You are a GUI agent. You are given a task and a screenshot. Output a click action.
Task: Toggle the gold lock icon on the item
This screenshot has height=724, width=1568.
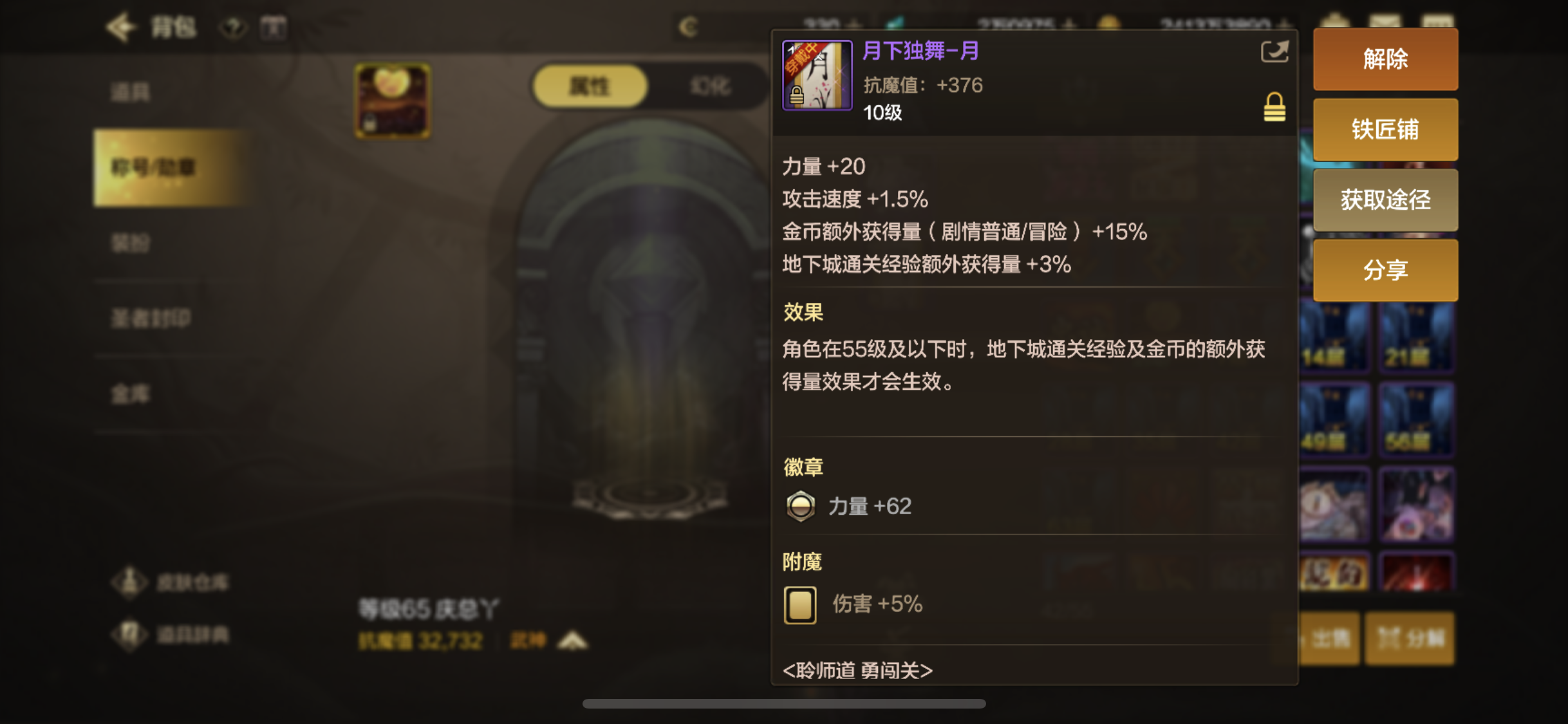coord(1274,107)
